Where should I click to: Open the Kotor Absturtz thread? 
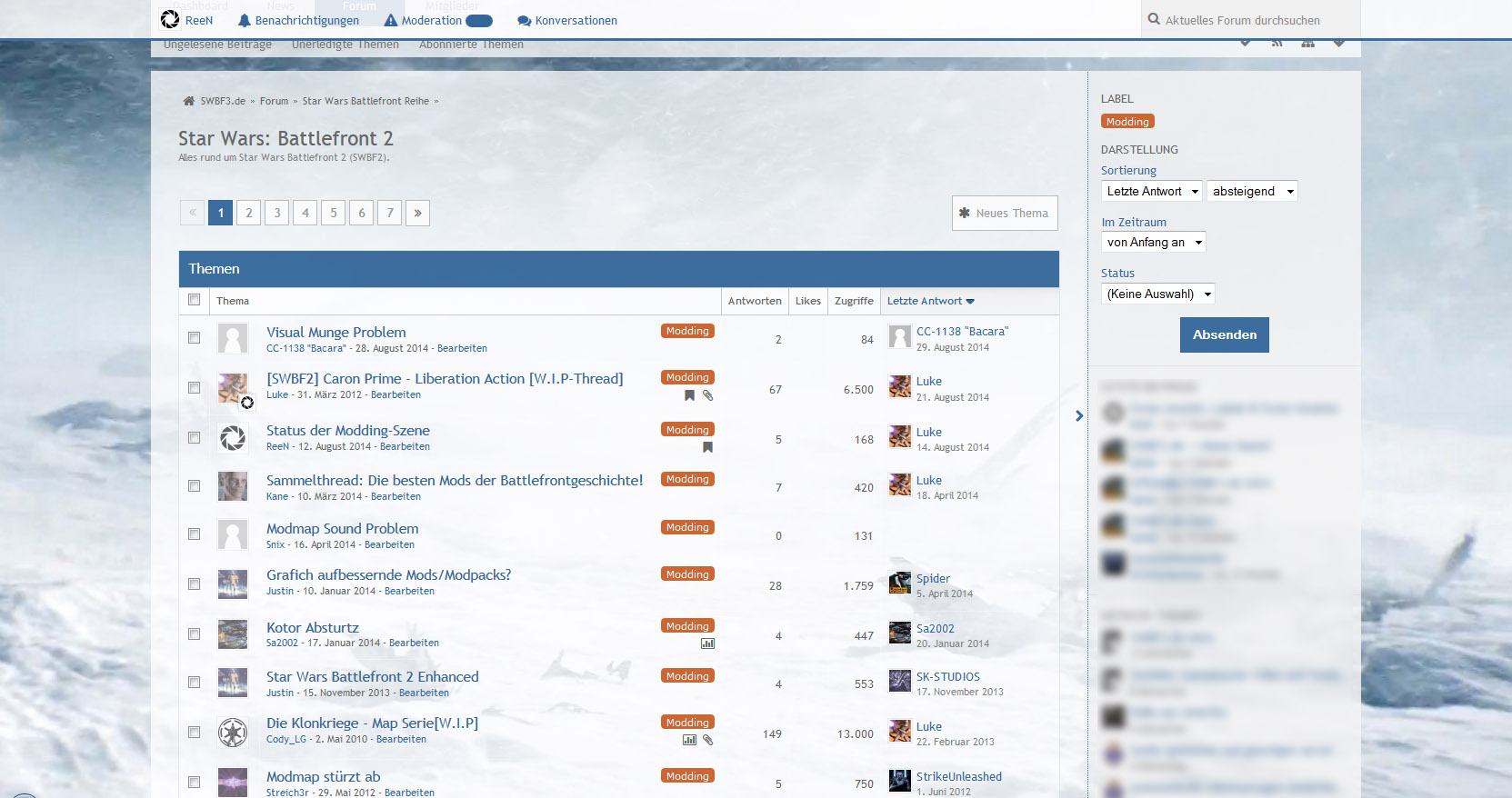tap(313, 628)
